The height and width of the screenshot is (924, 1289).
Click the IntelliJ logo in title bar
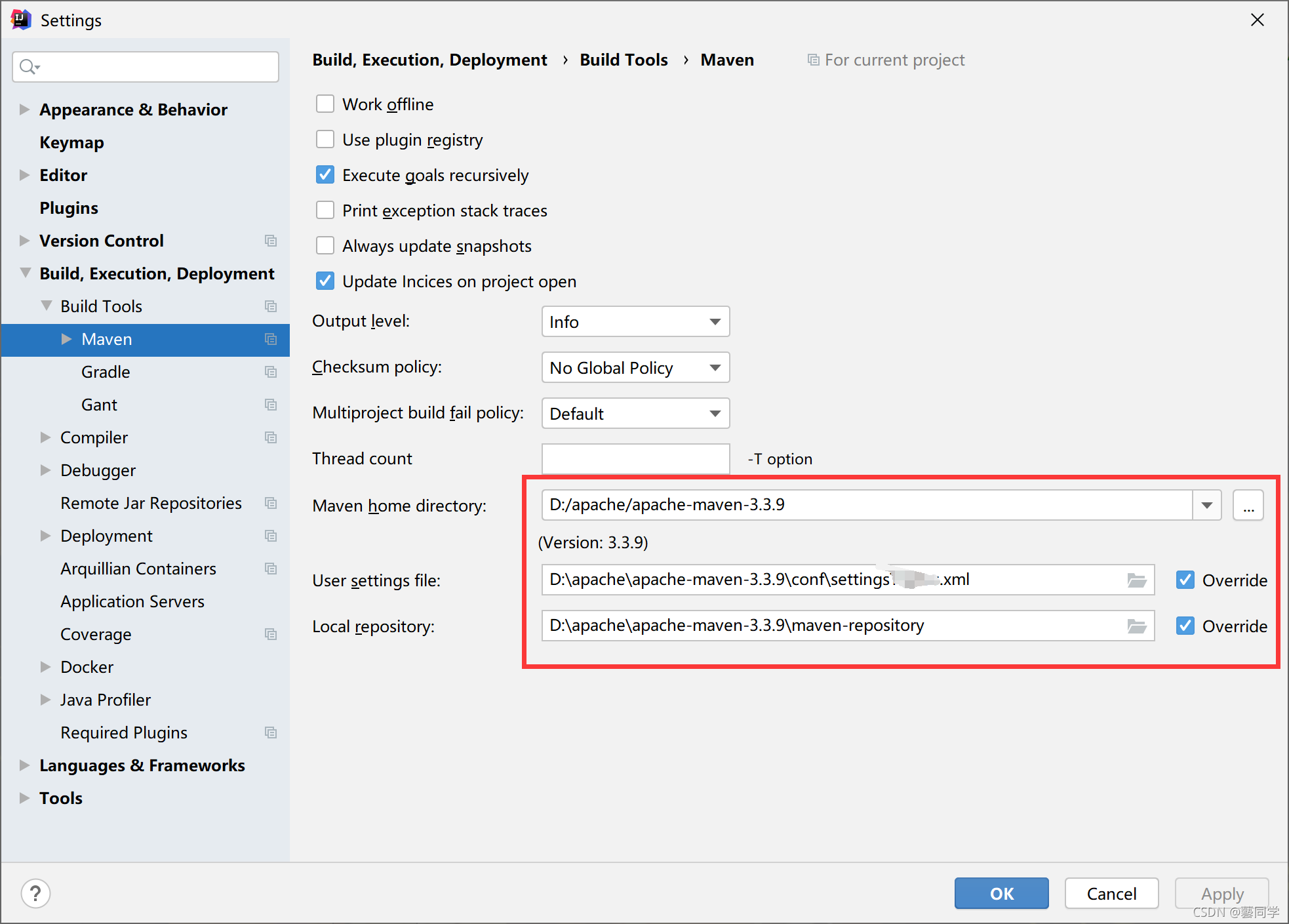(21, 20)
